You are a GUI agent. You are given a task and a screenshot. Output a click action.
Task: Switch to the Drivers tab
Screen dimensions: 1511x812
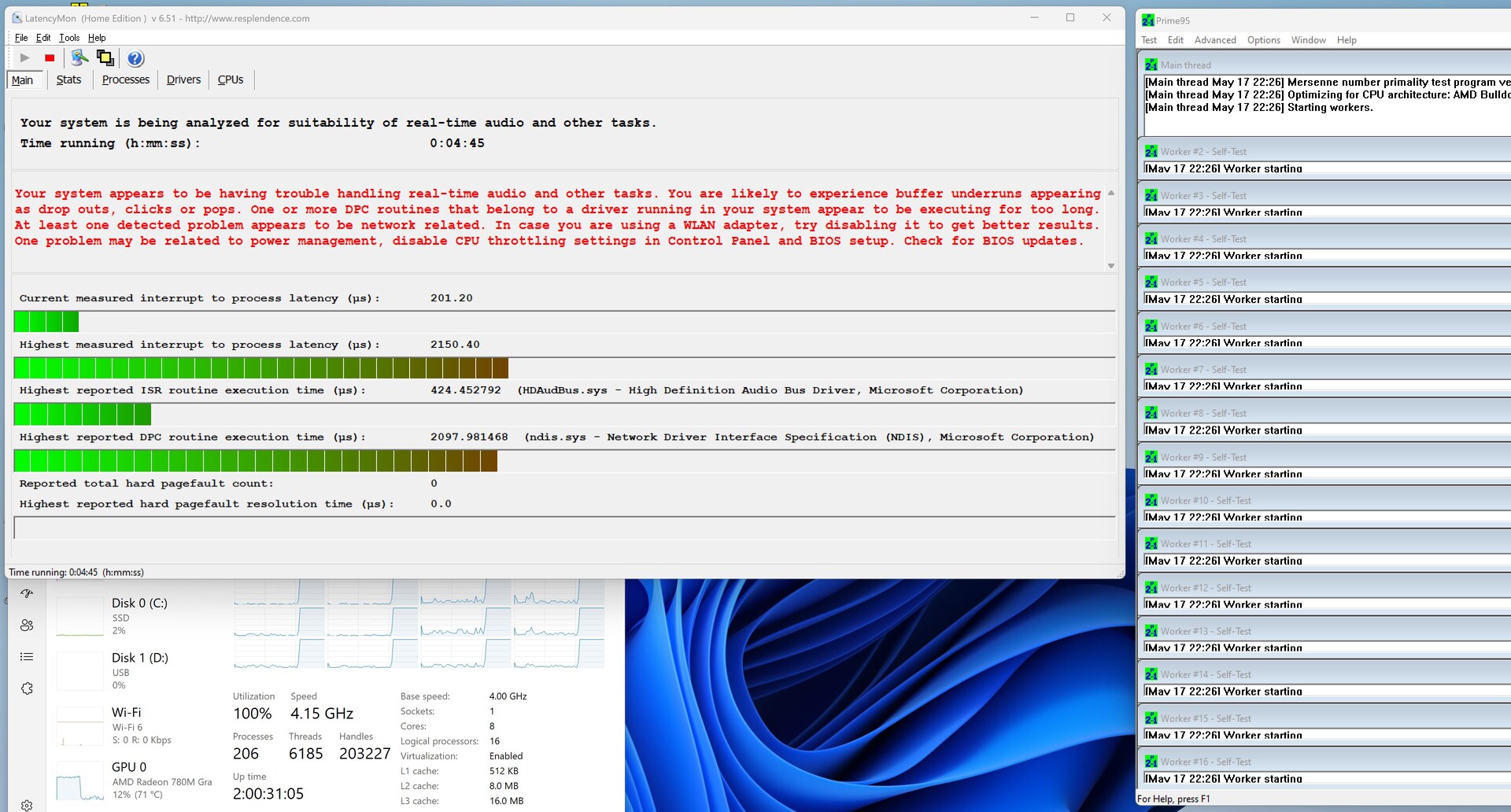[183, 79]
